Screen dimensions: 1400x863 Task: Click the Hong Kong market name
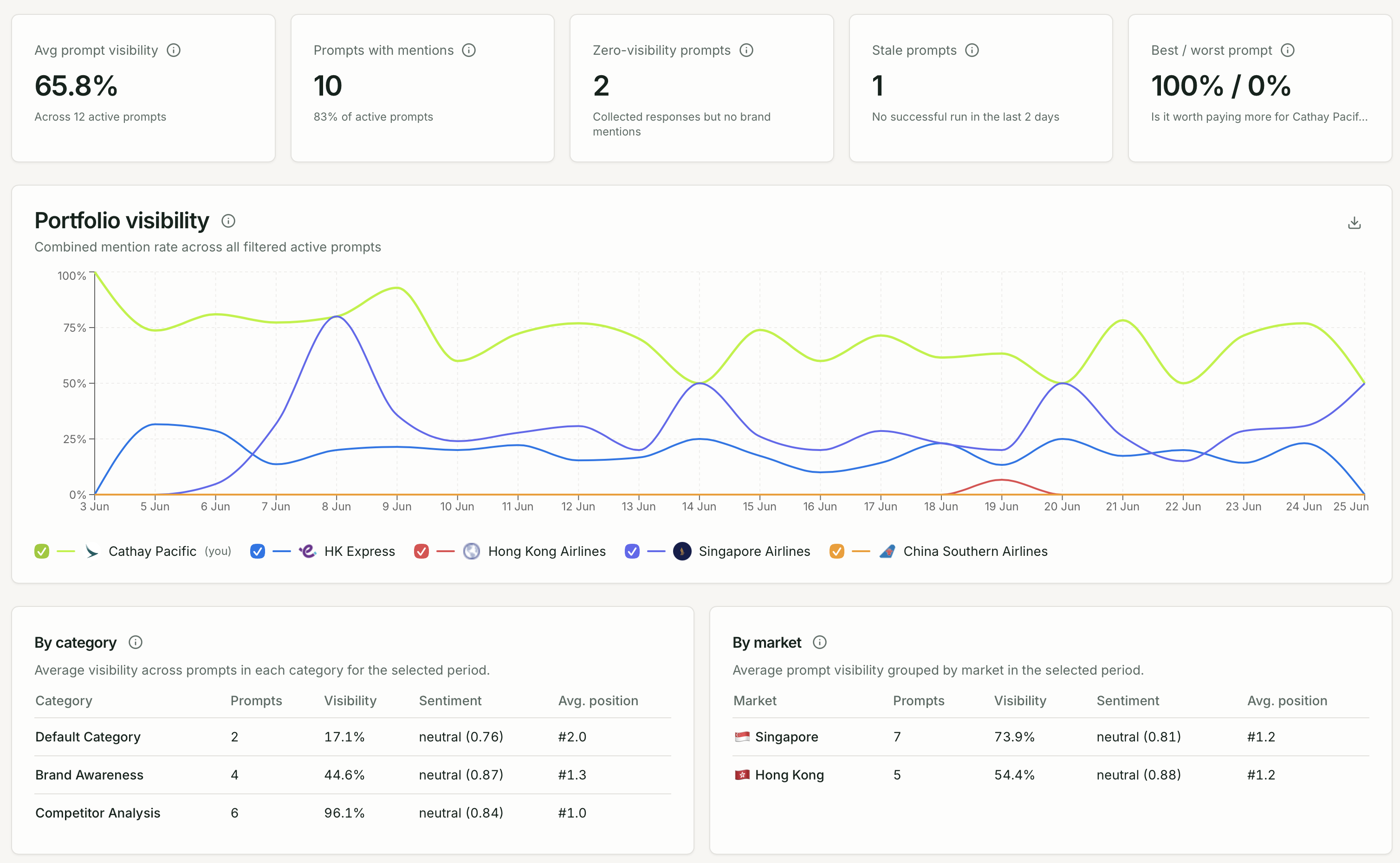click(x=789, y=775)
